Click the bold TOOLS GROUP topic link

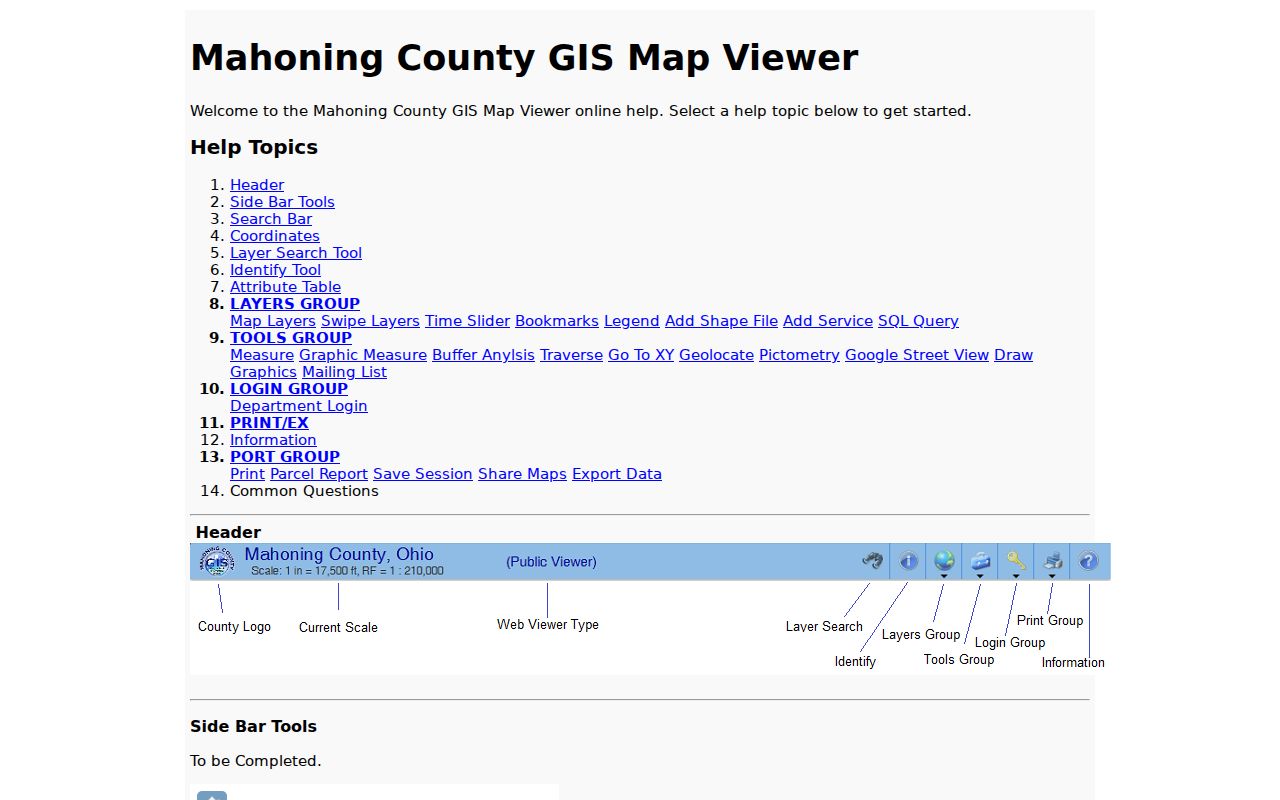tap(291, 338)
